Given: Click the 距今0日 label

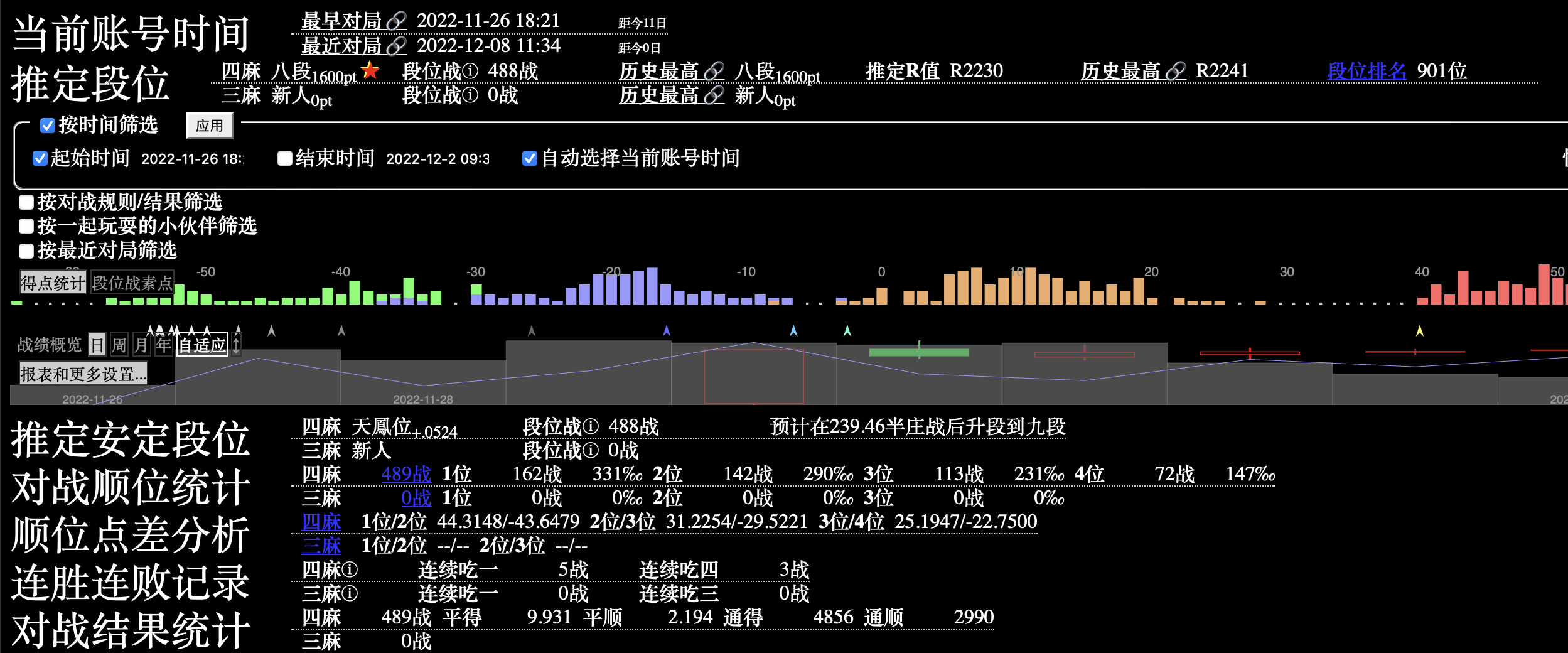Looking at the screenshot, I should 639,48.
